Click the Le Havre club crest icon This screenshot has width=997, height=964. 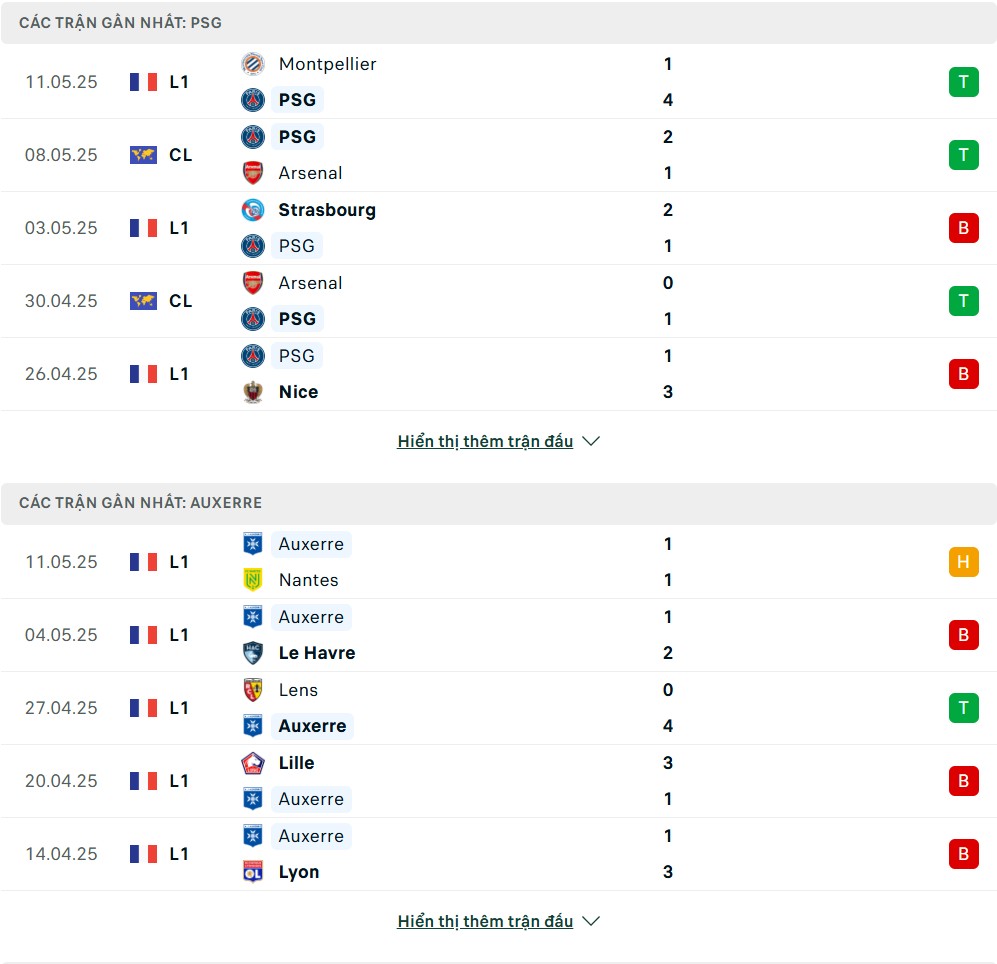pyautogui.click(x=253, y=653)
